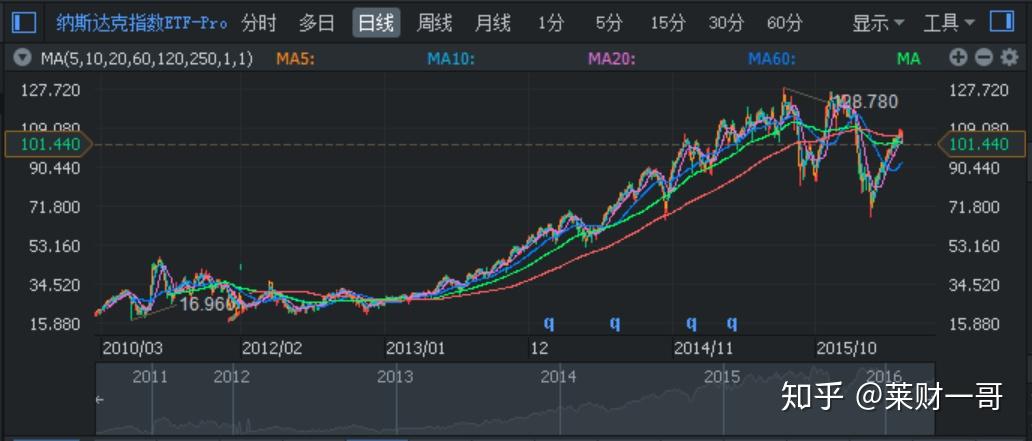Click the 2013/01 date axis label
The height and width of the screenshot is (441, 1032).
click(415, 348)
